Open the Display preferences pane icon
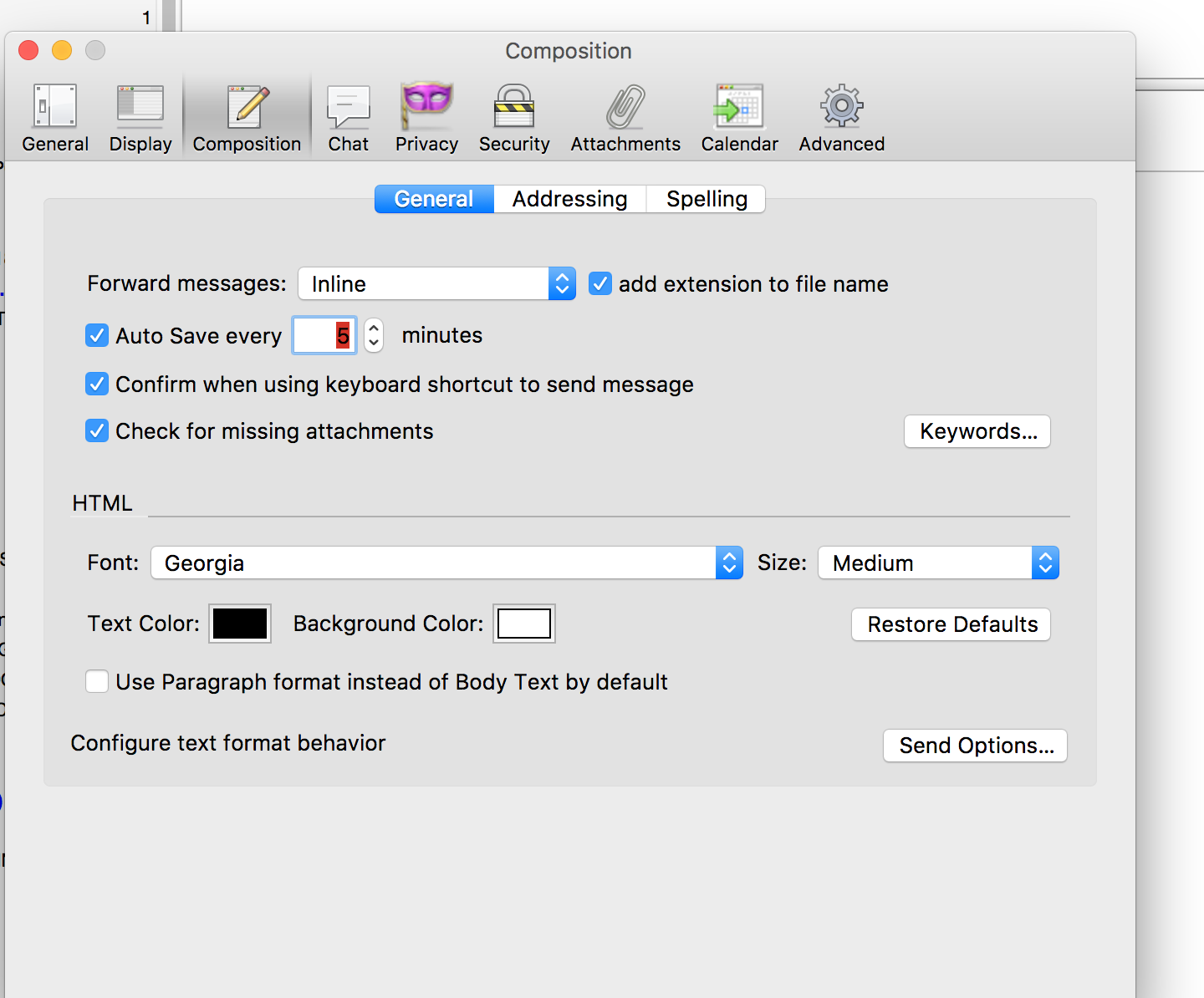 [x=140, y=106]
